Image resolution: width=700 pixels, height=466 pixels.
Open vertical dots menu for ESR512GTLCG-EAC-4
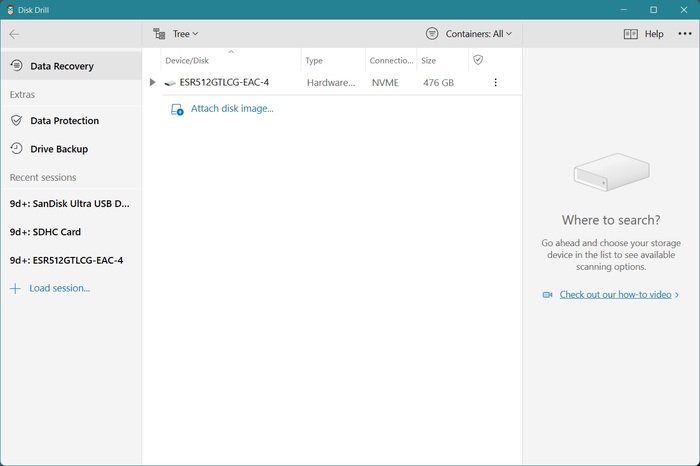495,82
